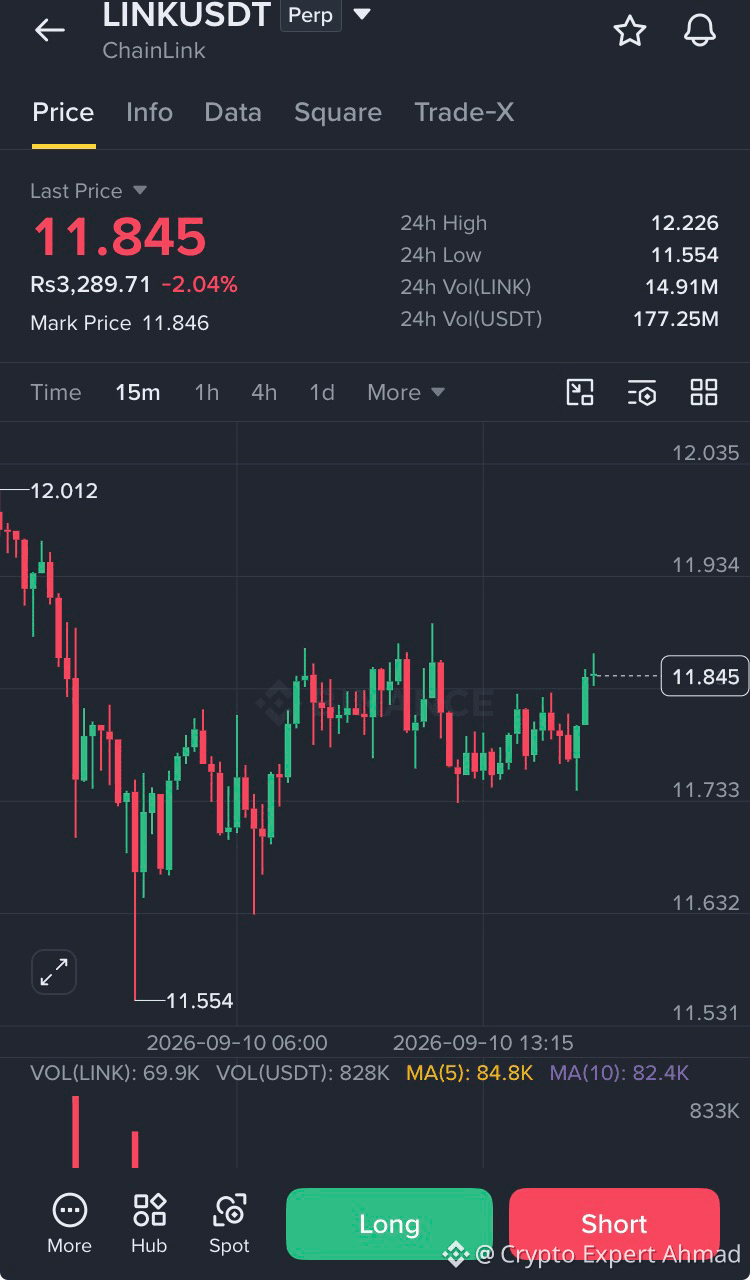Viewport: 750px width, 1280px height.
Task: Select the 1h timeframe
Action: 206,392
